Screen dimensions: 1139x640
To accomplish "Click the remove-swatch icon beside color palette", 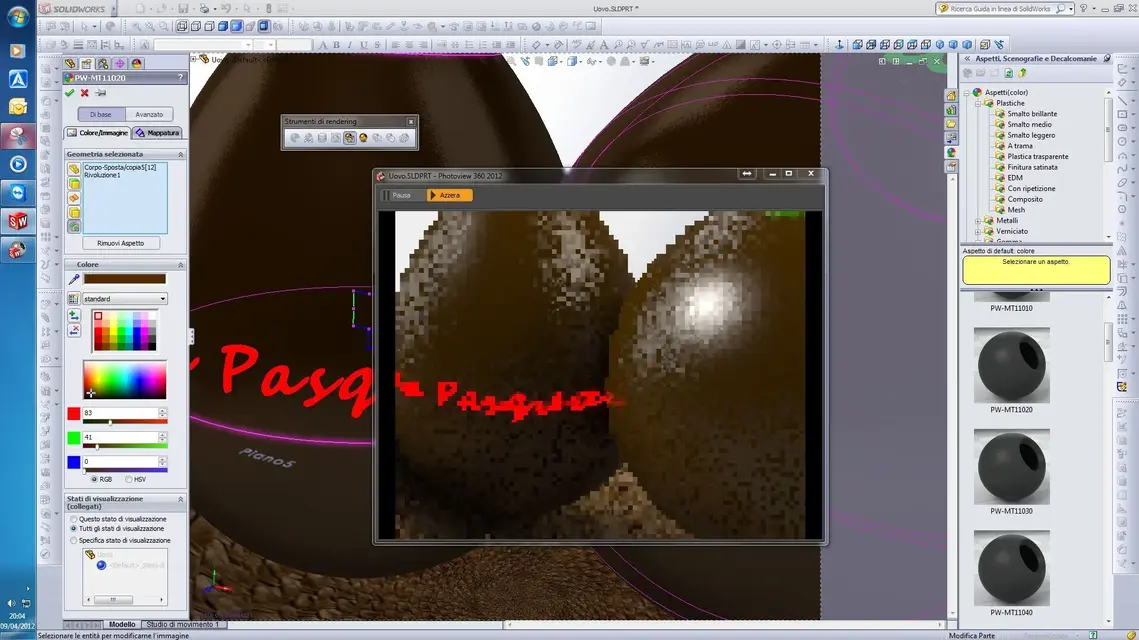I will pyautogui.click(x=73, y=331).
